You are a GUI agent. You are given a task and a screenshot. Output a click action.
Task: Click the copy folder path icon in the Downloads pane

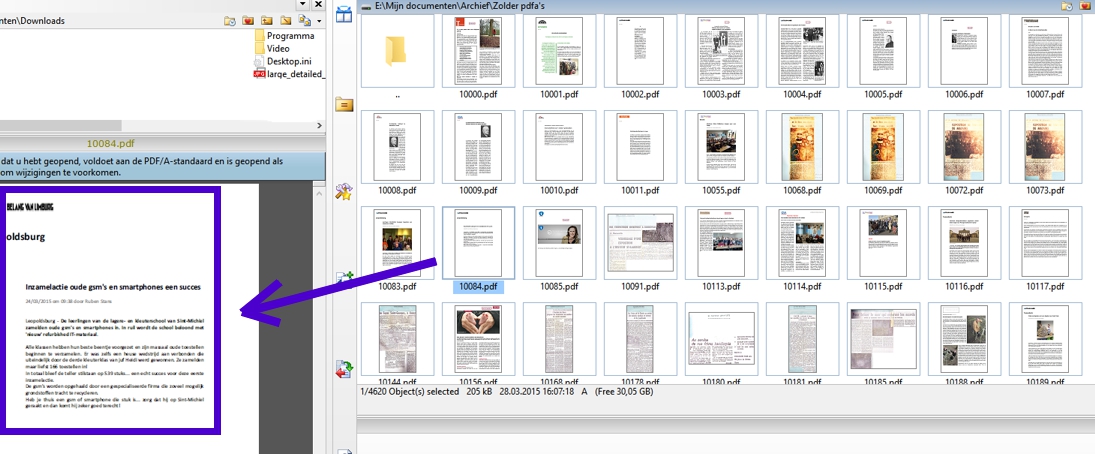[x=304, y=21]
